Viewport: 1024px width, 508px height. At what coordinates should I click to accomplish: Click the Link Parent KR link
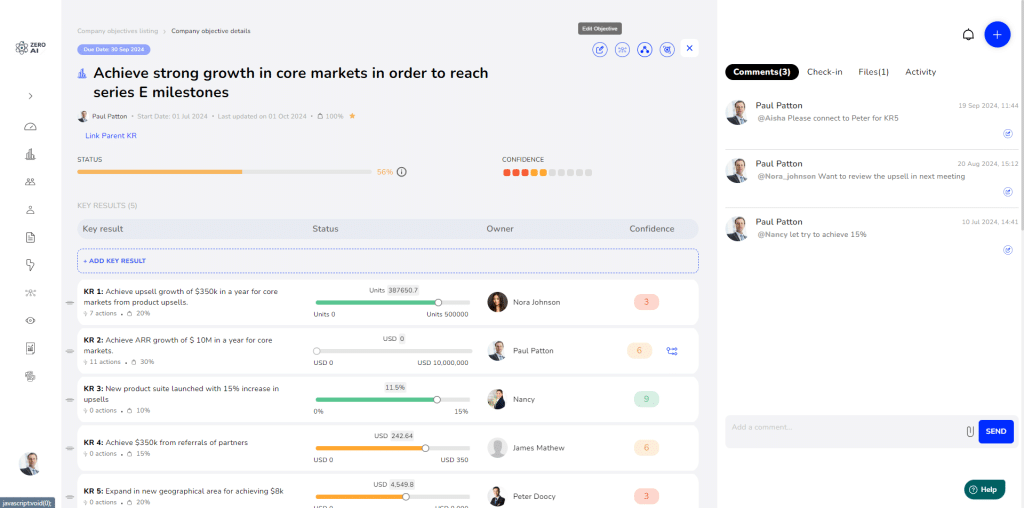[x=111, y=136]
